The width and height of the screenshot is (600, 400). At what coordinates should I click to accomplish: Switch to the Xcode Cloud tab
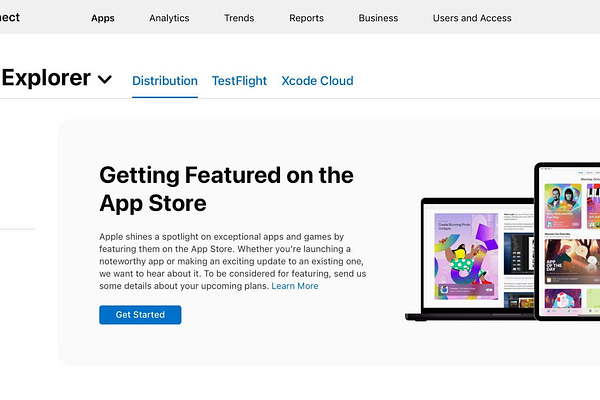coord(317,81)
